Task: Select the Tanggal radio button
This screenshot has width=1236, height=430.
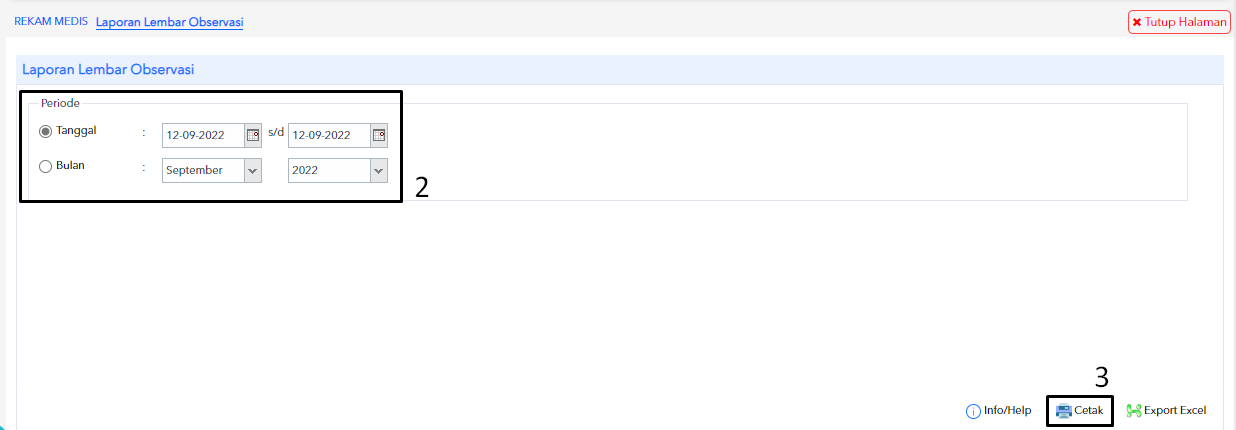Action: pyautogui.click(x=45, y=131)
